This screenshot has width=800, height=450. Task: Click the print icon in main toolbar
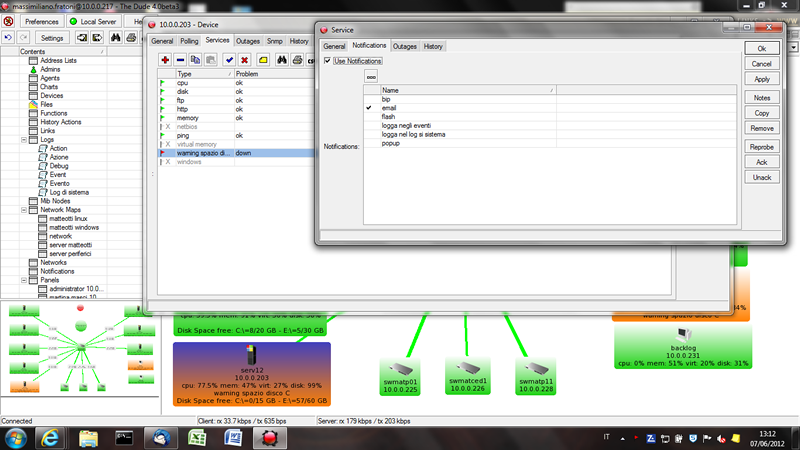click(x=131, y=38)
